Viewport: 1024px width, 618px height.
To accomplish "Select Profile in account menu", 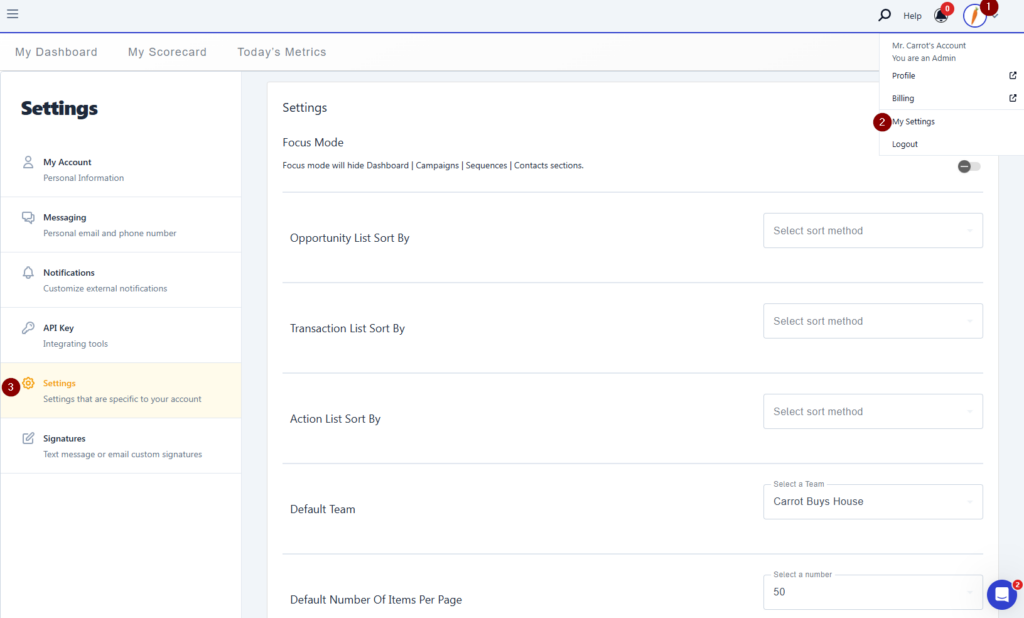I will click(903, 76).
